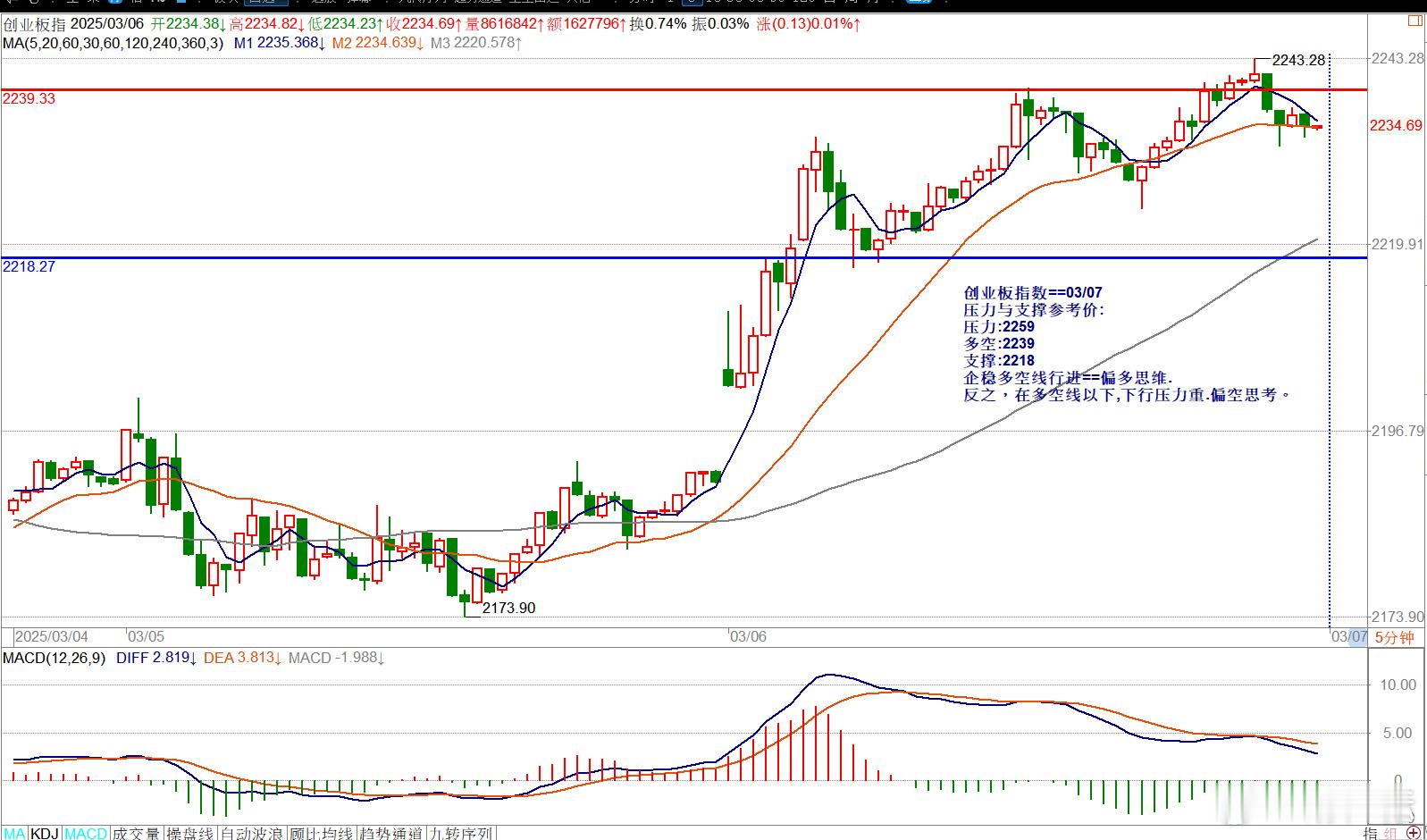Click the M1 2235.368 moving average value
1427x840 pixels.
coord(280,42)
